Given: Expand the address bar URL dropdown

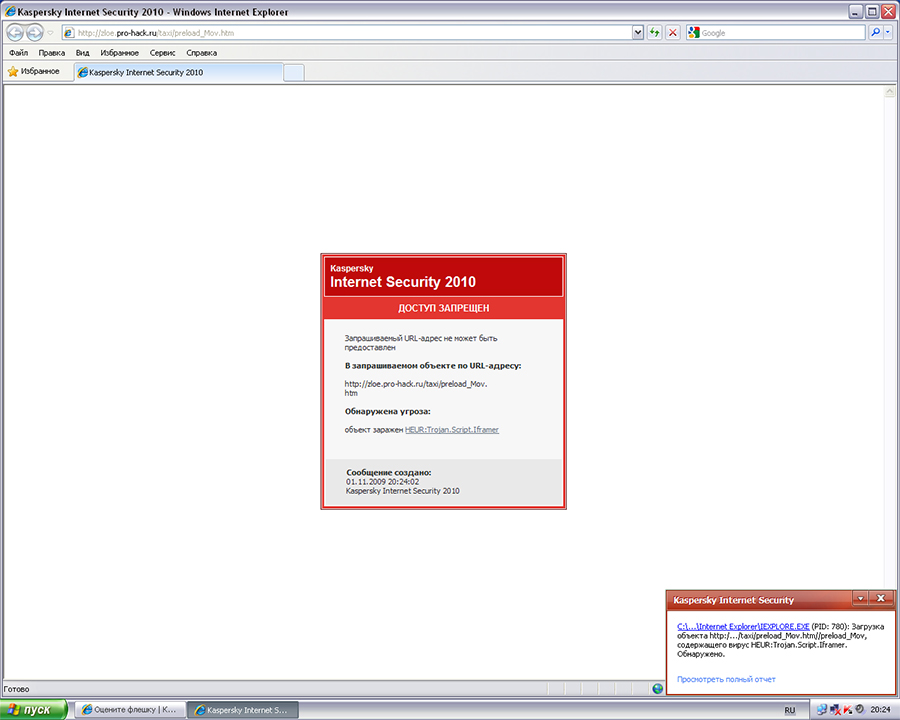Looking at the screenshot, I should click(638, 33).
